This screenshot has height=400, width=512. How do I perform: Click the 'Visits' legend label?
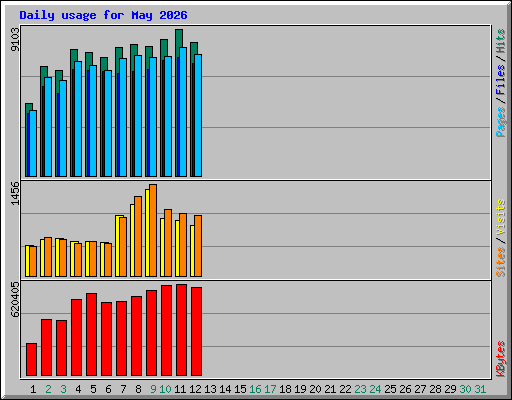point(501,217)
